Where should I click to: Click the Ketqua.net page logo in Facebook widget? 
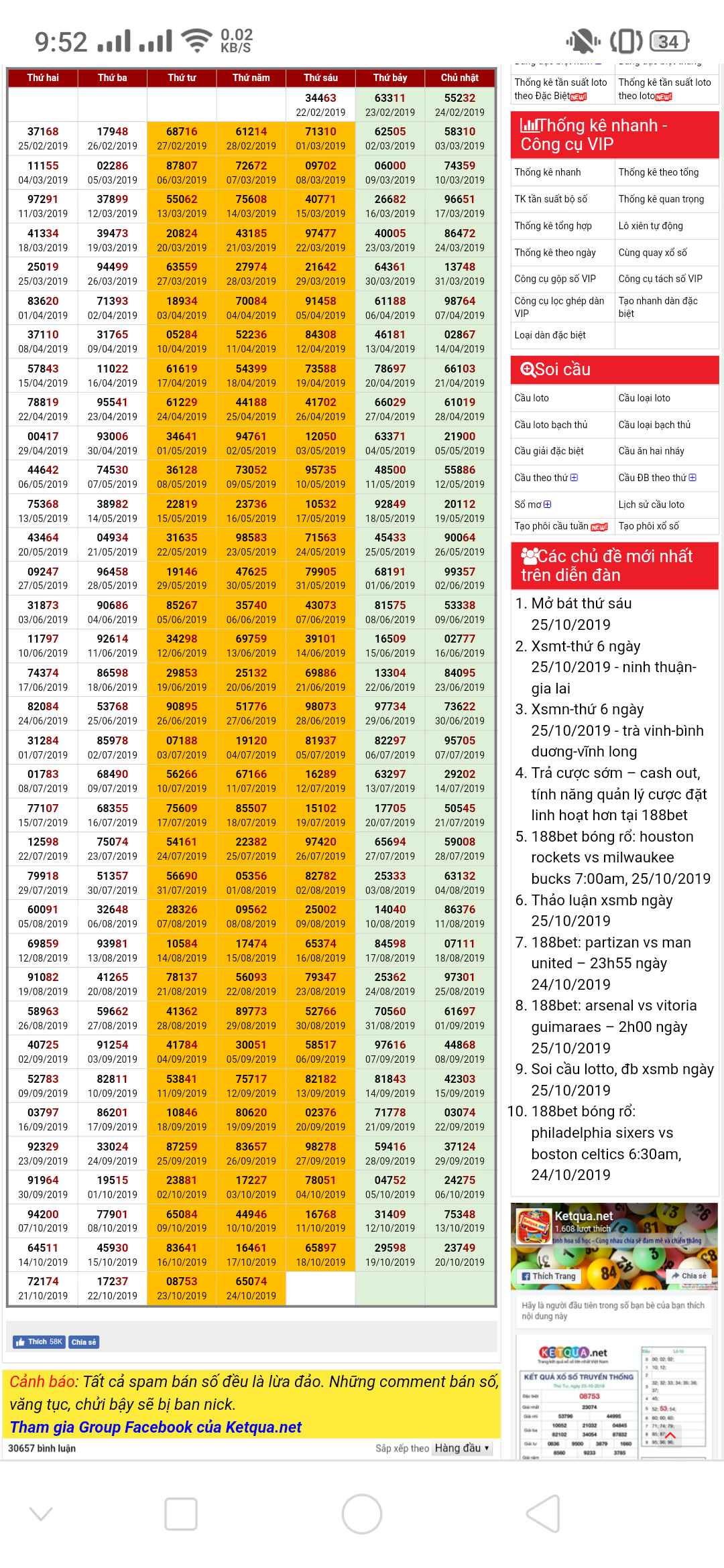tap(533, 1226)
